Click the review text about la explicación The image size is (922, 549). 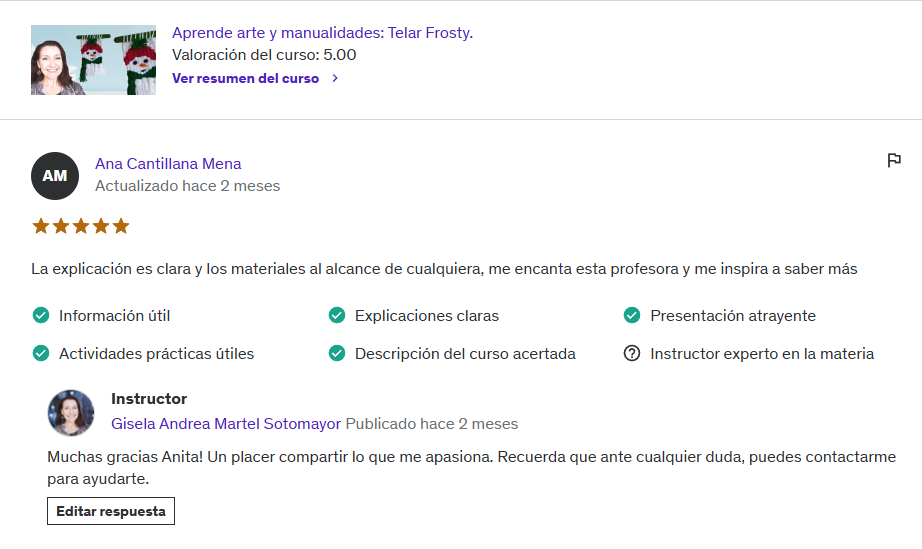pos(444,269)
